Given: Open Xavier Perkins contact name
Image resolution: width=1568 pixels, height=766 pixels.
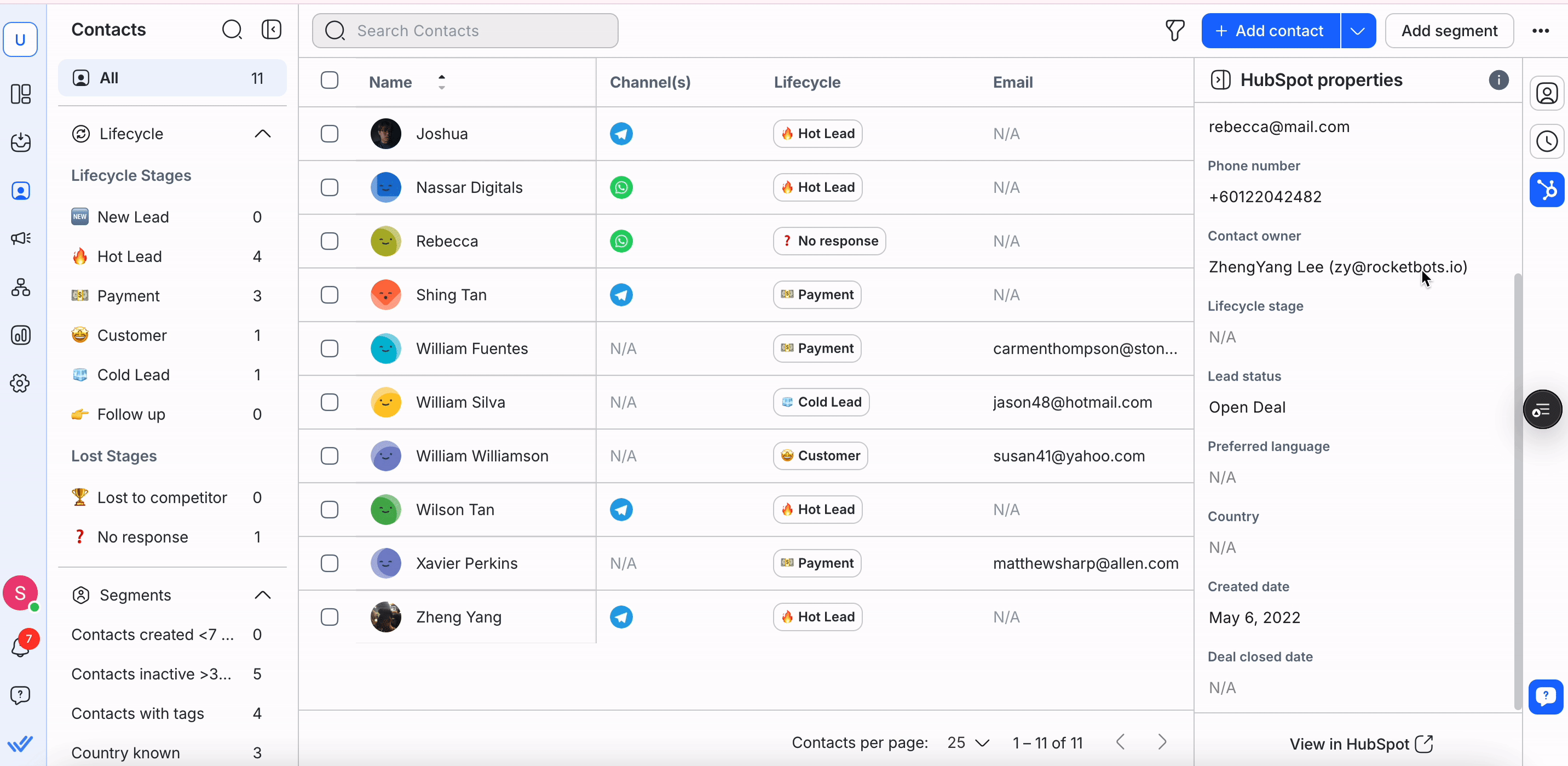Looking at the screenshot, I should pyautogui.click(x=466, y=563).
